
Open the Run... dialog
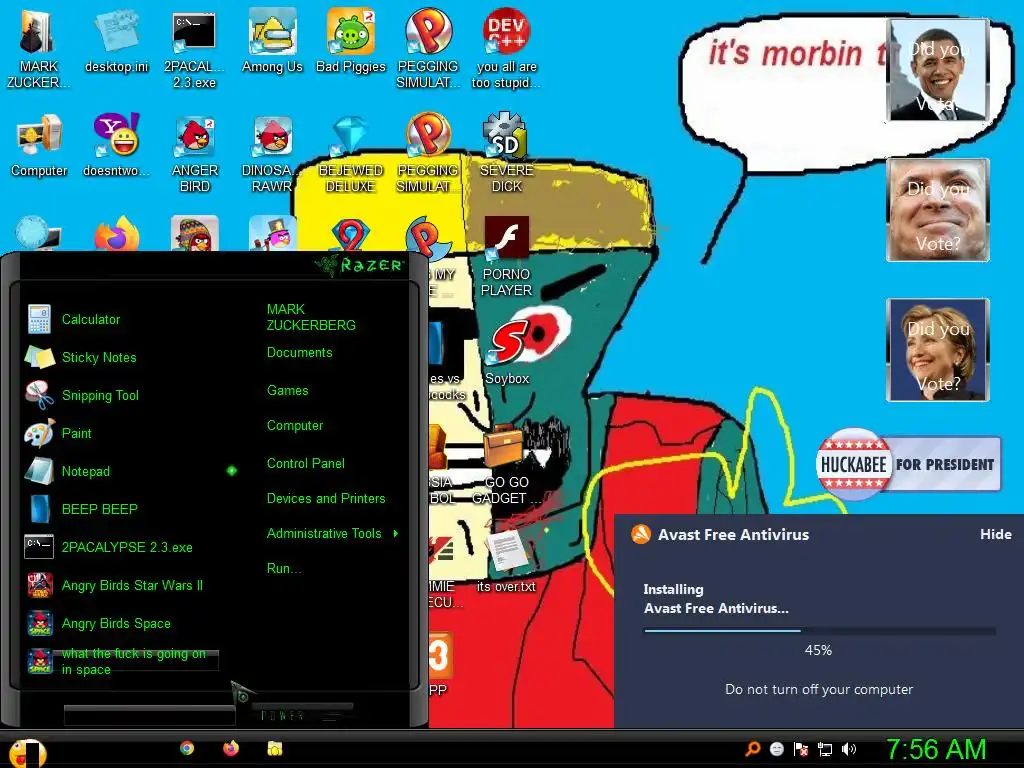coord(284,569)
